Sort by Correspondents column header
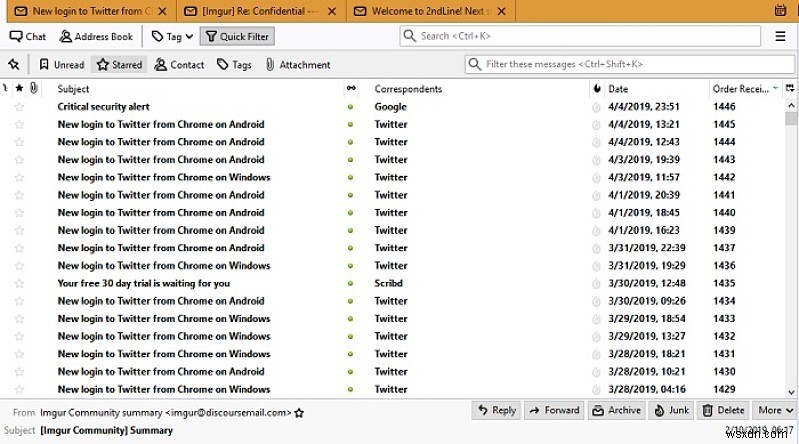 408,89
